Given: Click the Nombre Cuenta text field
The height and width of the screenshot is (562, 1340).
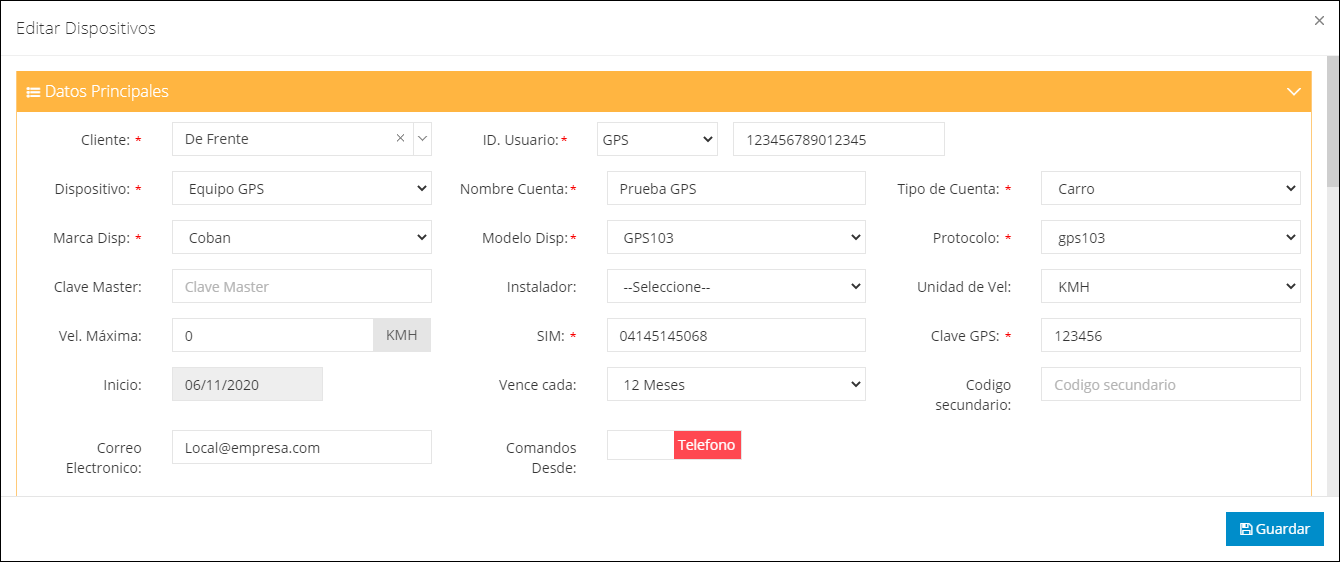Looking at the screenshot, I should coord(736,188).
